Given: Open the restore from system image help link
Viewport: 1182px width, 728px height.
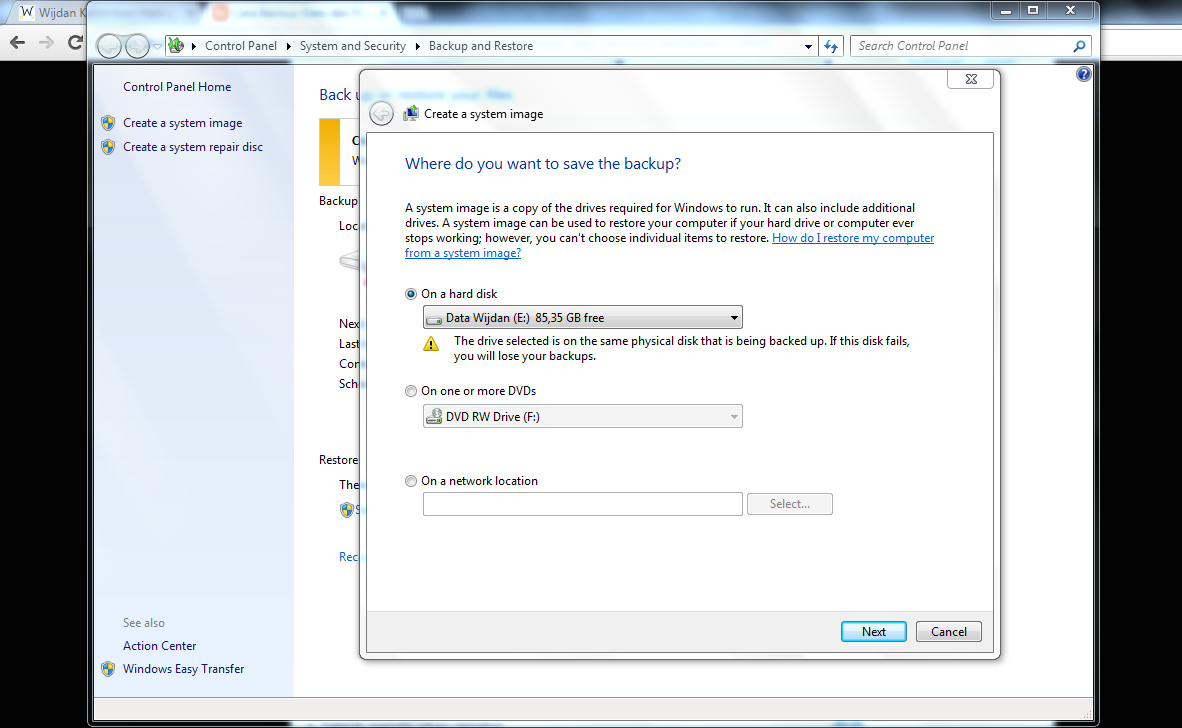Looking at the screenshot, I should tap(853, 237).
